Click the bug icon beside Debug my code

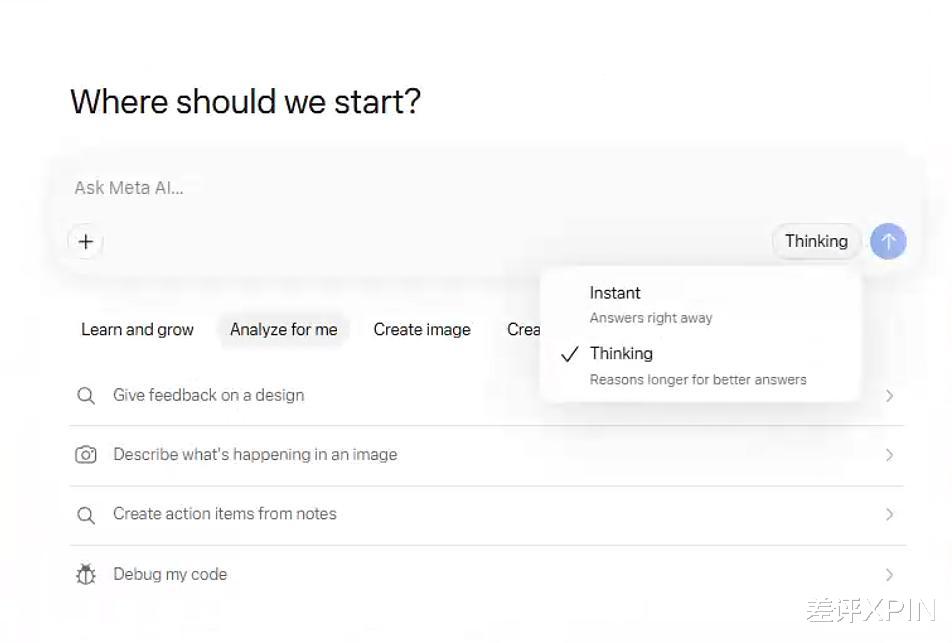tap(86, 575)
